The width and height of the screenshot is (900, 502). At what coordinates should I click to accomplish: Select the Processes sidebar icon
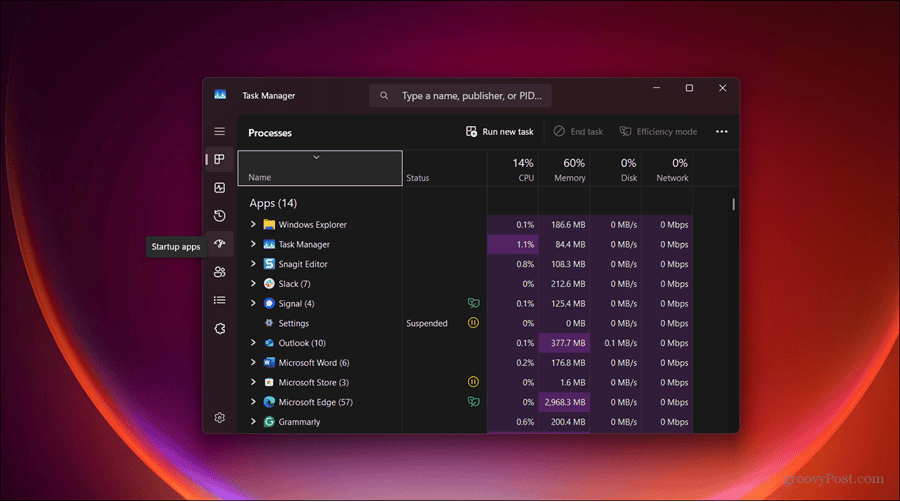[x=219, y=159]
